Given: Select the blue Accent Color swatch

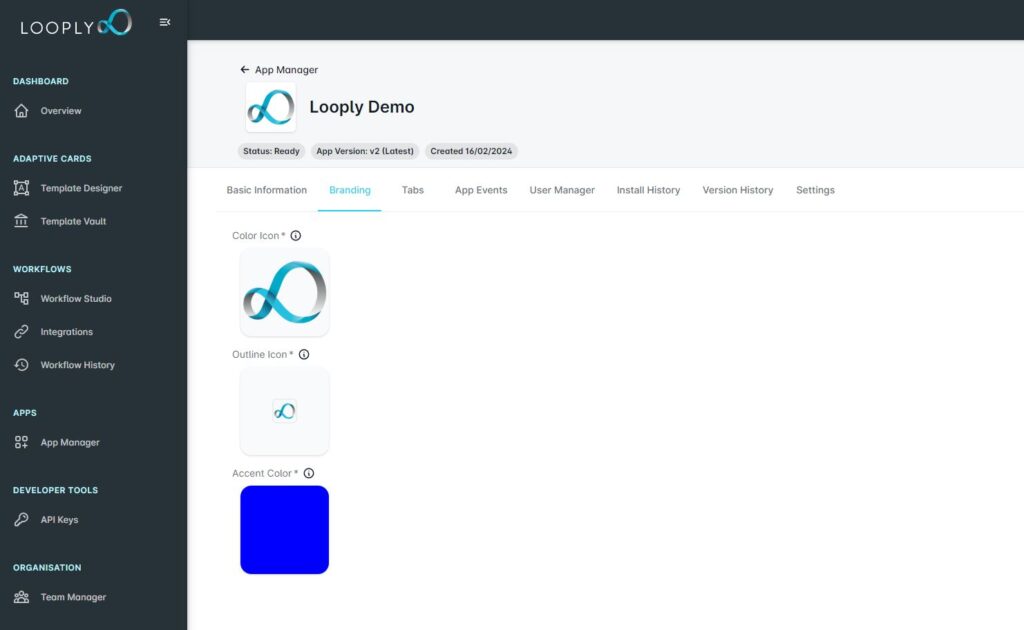Looking at the screenshot, I should click(284, 529).
